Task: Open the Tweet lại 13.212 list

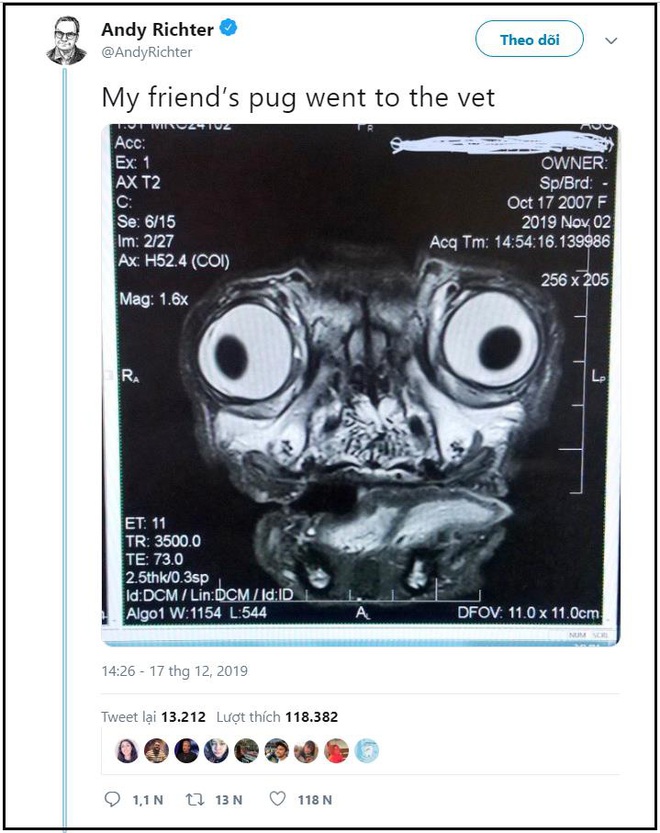Action: coord(153,717)
